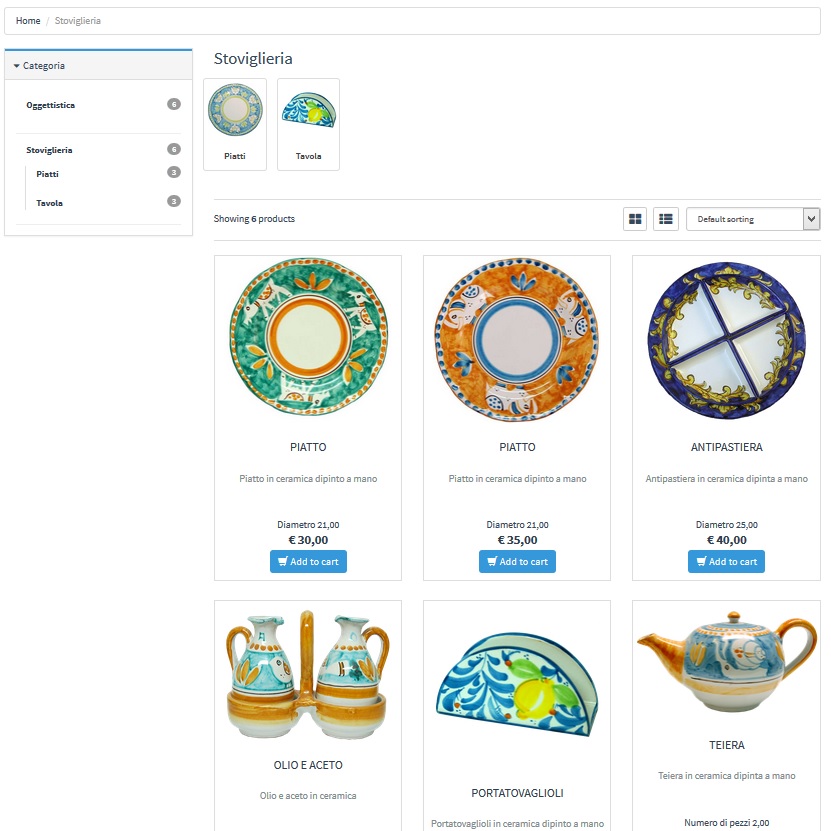Open the Tavola category thumbnail
This screenshot has height=831, width=831.
308,124
